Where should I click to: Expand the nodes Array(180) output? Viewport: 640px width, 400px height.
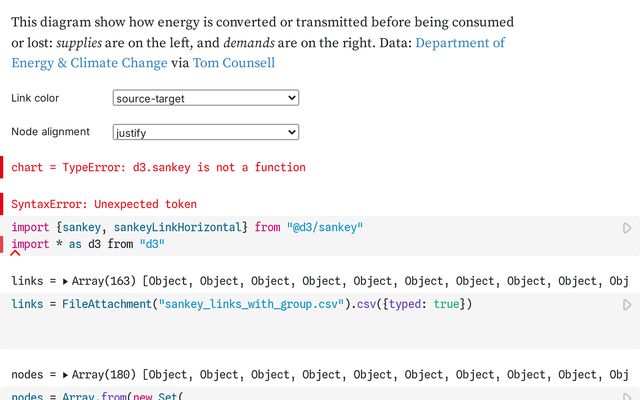click(66, 375)
